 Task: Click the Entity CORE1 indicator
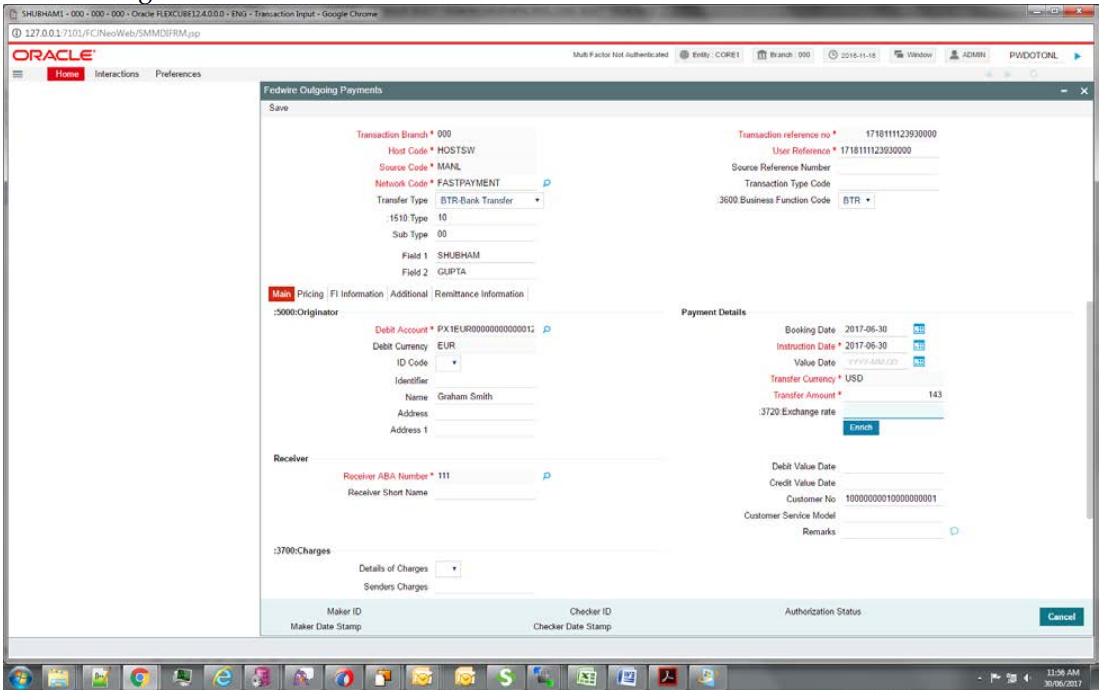[710, 55]
